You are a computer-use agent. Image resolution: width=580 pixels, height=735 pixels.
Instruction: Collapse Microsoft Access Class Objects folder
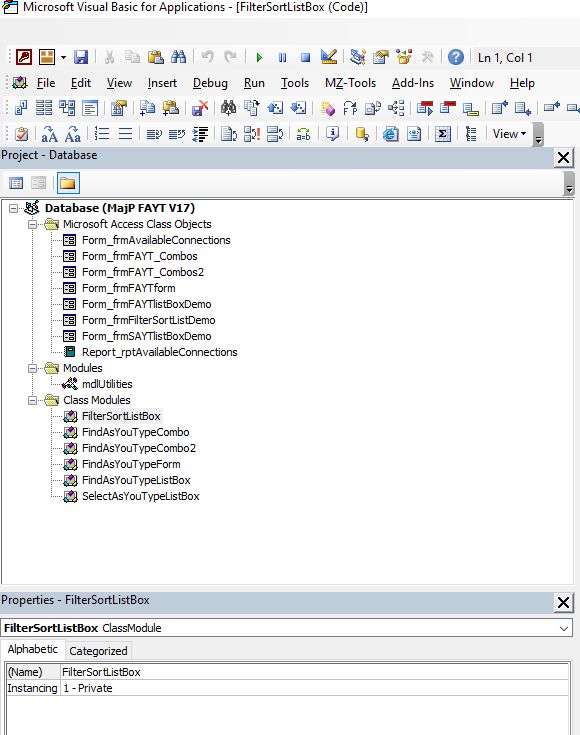click(x=32, y=225)
